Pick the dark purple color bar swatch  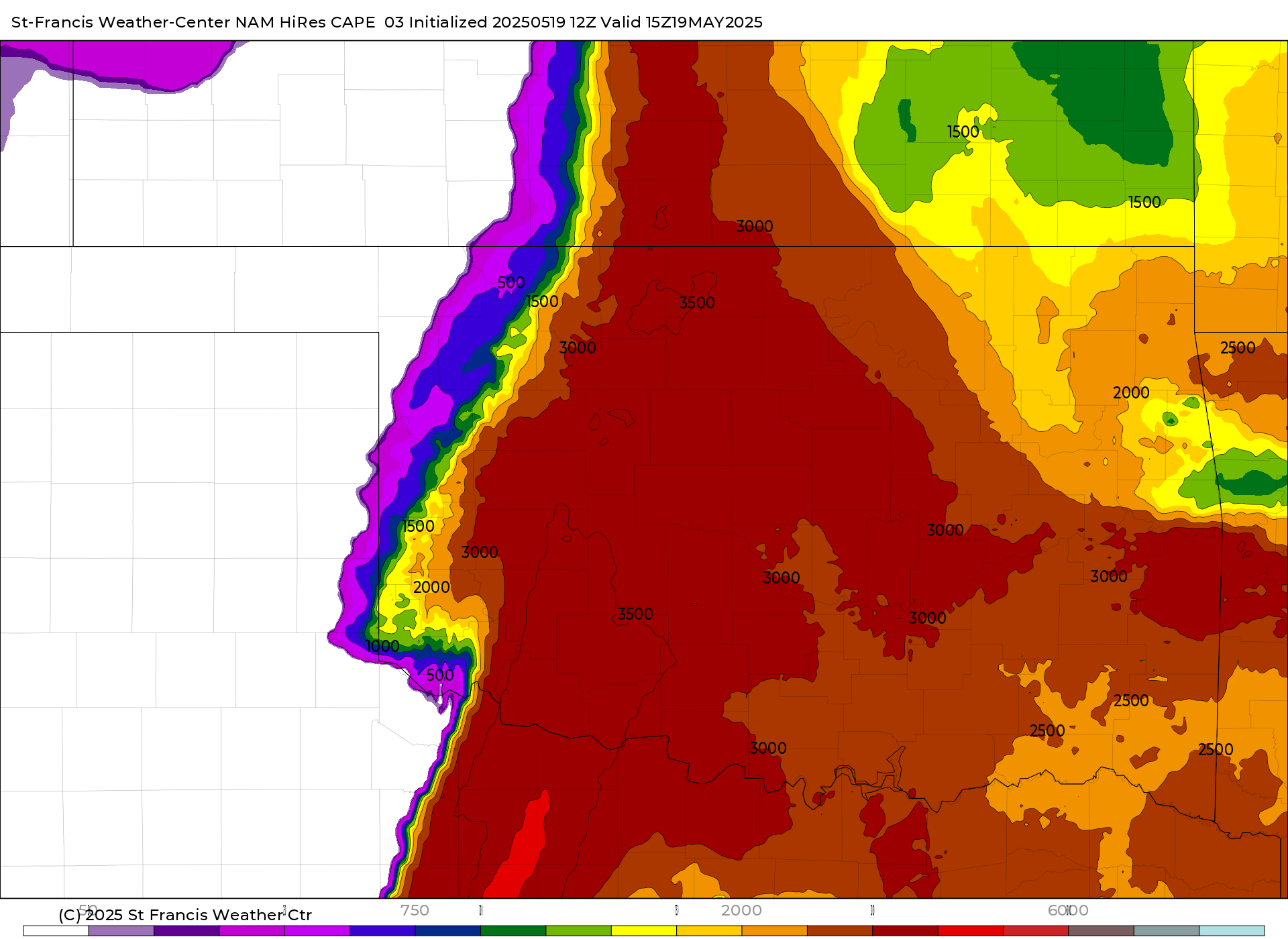point(186,931)
